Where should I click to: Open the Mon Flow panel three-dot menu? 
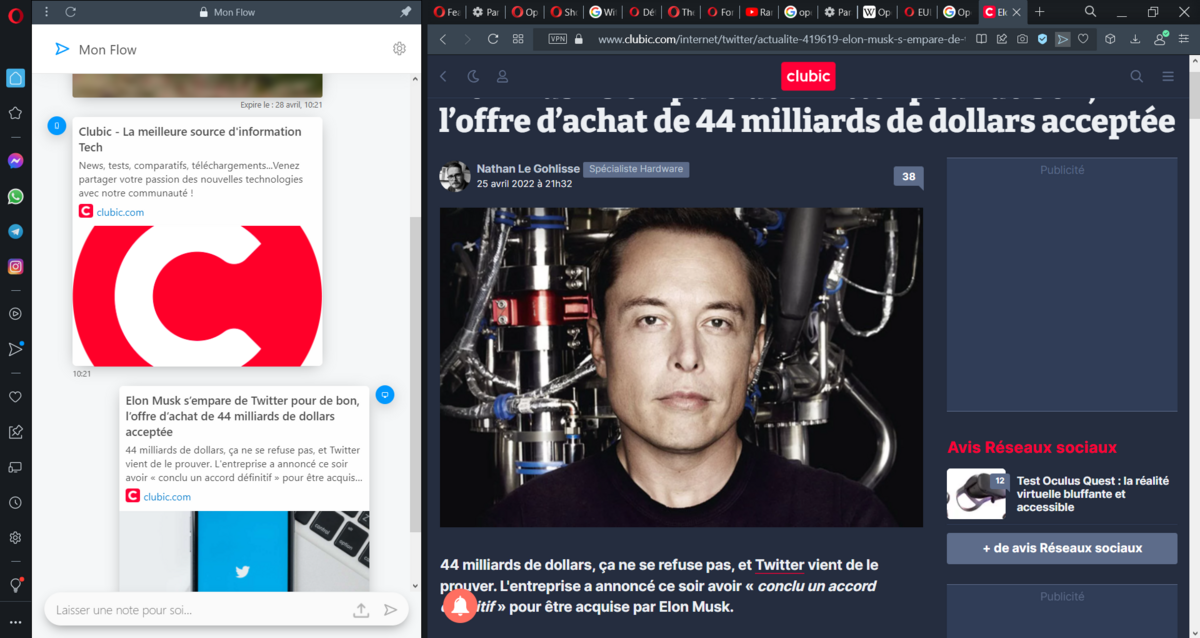point(47,12)
